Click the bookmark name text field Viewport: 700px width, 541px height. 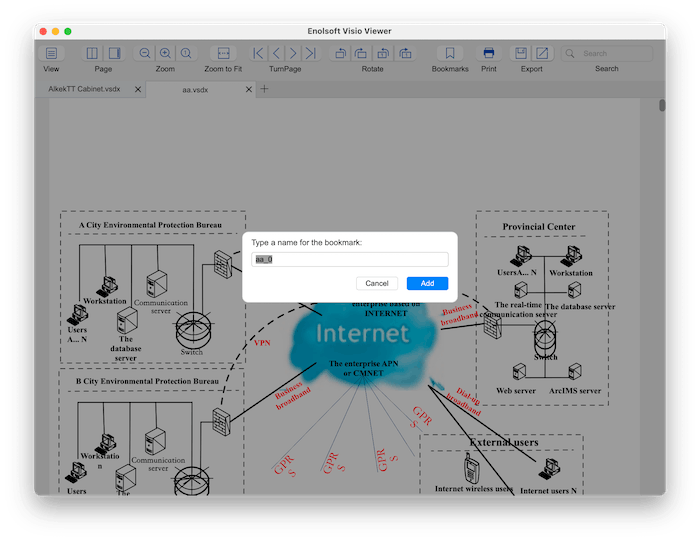tap(349, 260)
